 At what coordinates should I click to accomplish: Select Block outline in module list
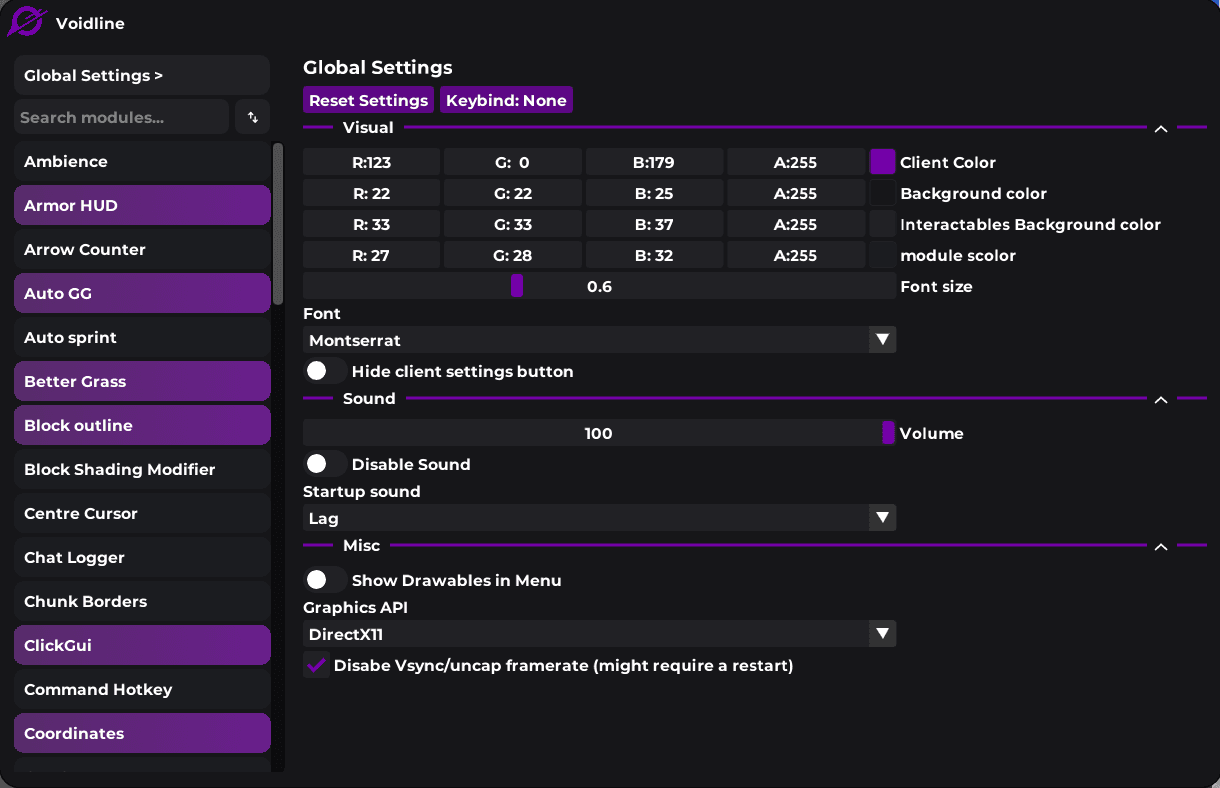tap(142, 425)
